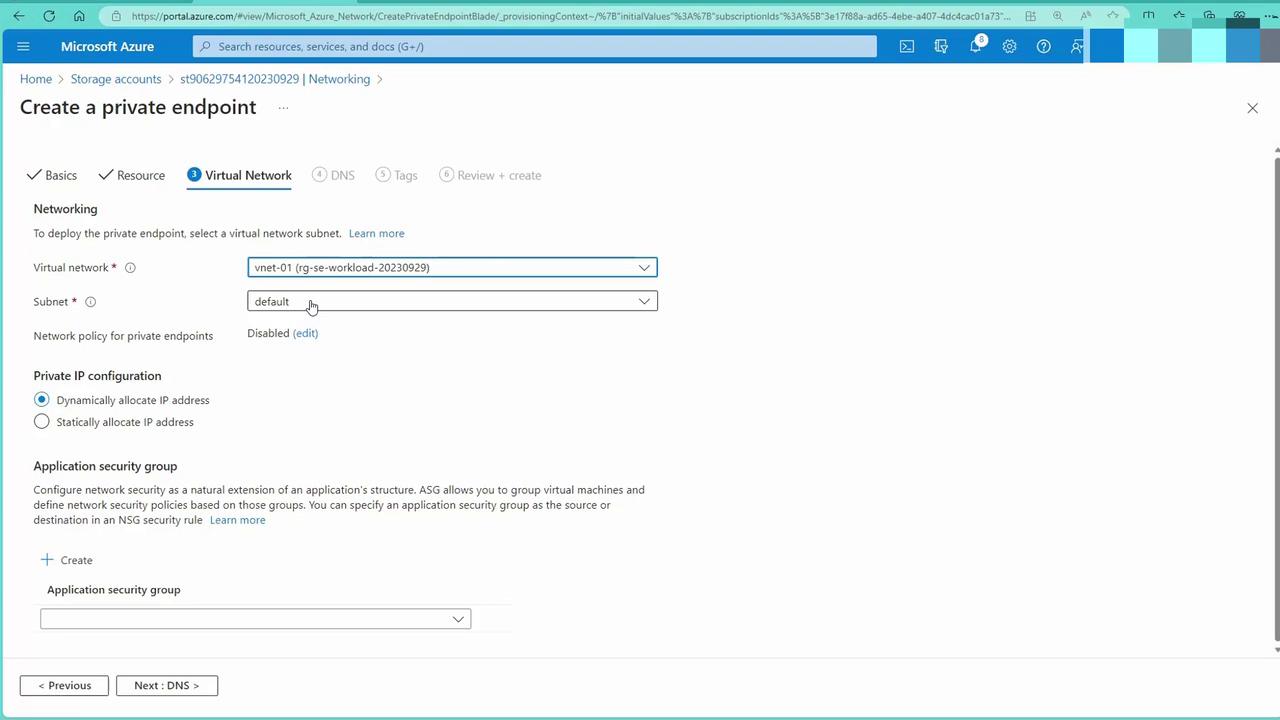Click the plus icon to create ASG

[x=47, y=560]
